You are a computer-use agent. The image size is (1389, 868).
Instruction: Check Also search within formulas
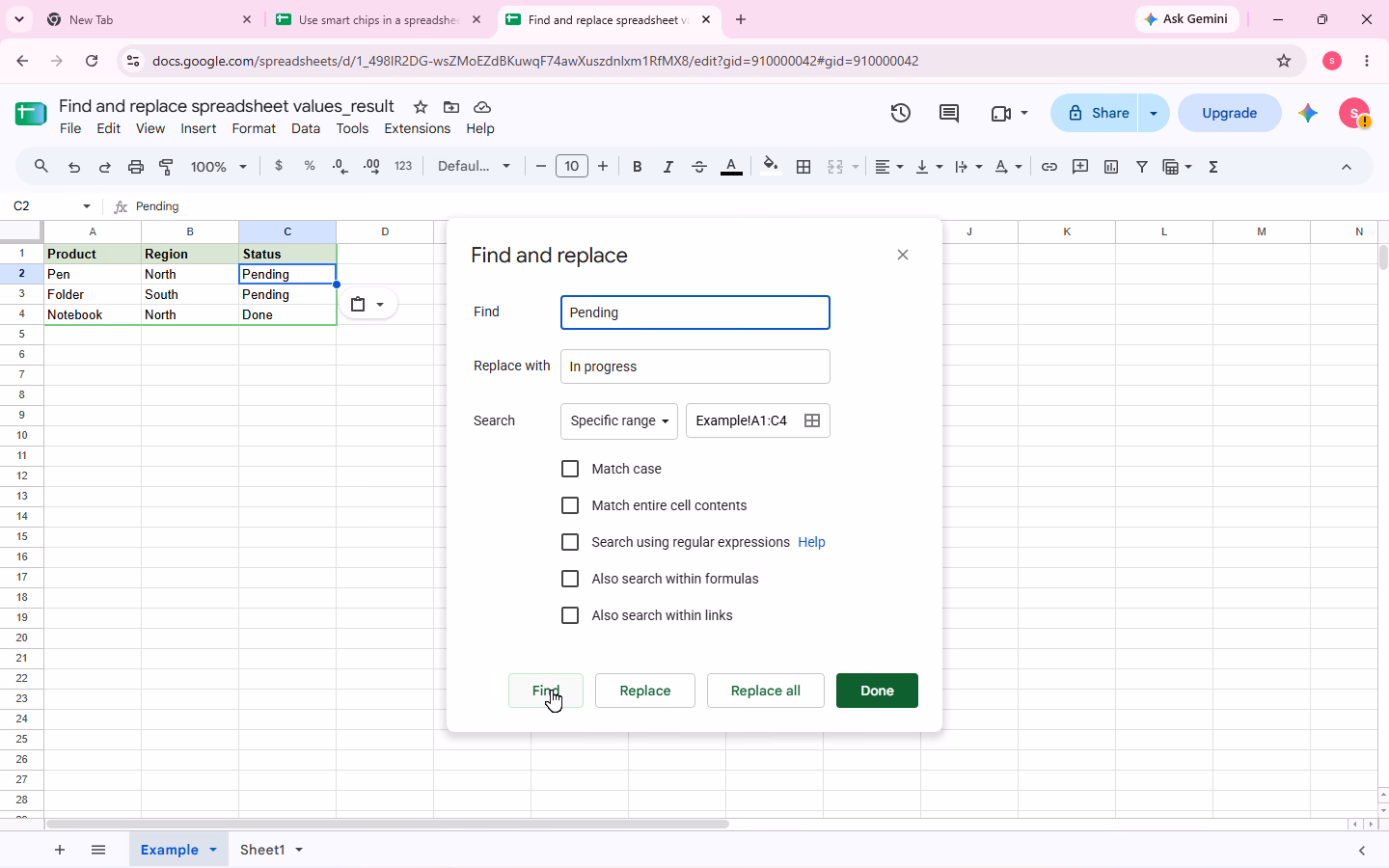coord(570,579)
